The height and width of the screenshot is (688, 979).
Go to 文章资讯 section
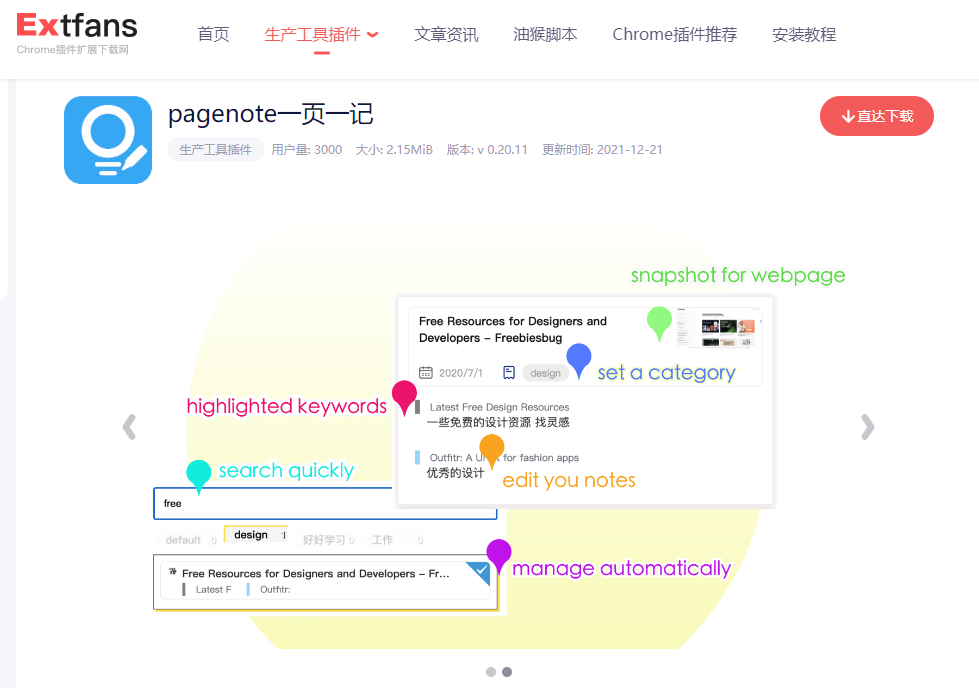click(x=446, y=34)
